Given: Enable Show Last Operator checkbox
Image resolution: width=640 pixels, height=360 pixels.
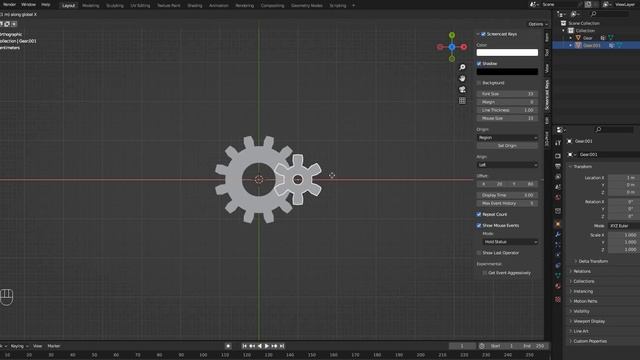Looking at the screenshot, I should coord(479,253).
